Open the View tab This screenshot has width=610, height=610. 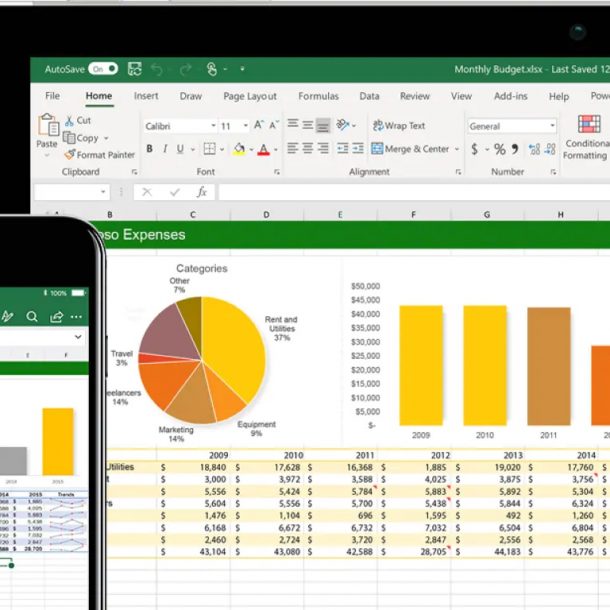[x=461, y=96]
